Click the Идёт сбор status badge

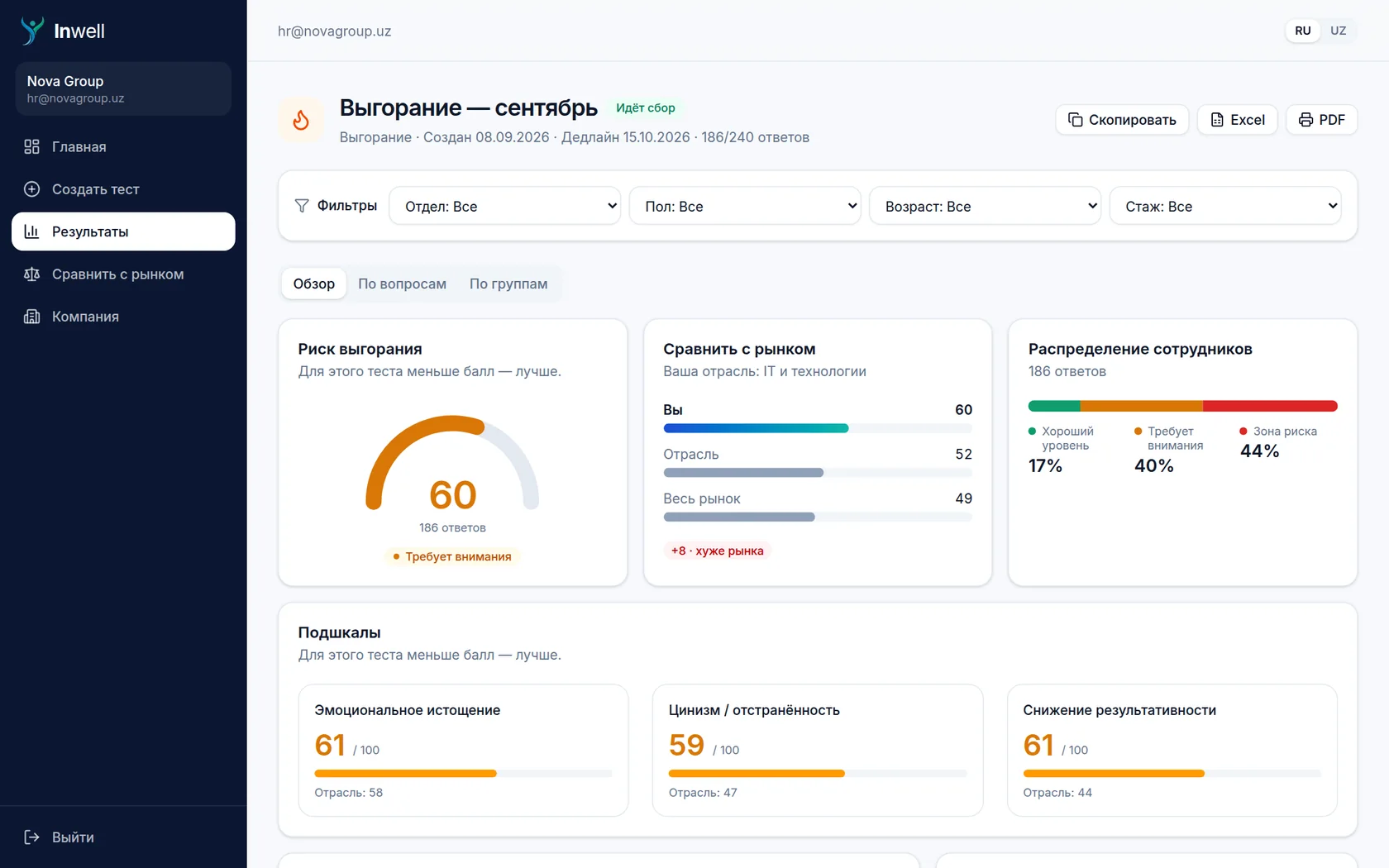tap(646, 107)
